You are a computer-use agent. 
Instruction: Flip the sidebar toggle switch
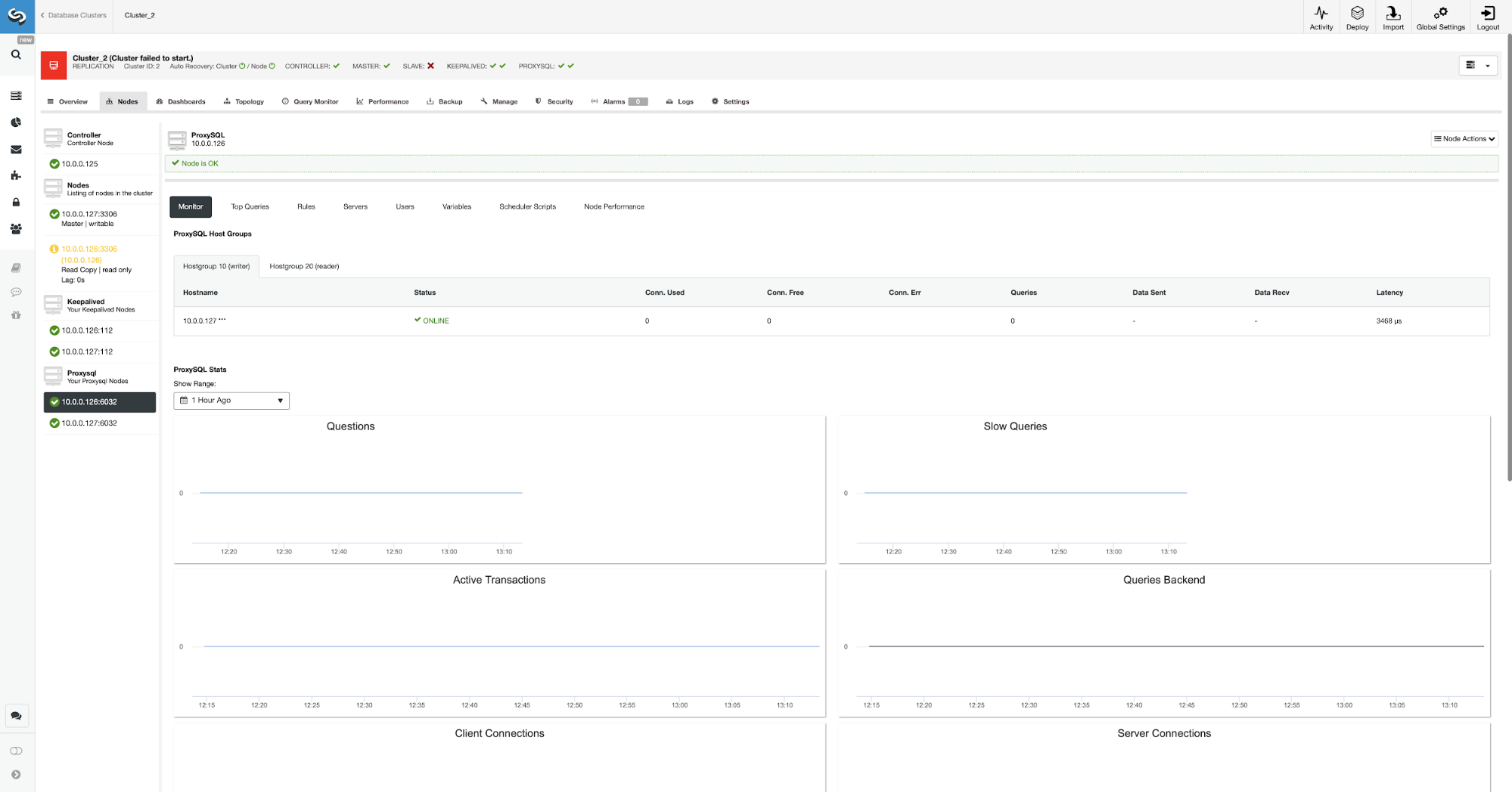(16, 751)
